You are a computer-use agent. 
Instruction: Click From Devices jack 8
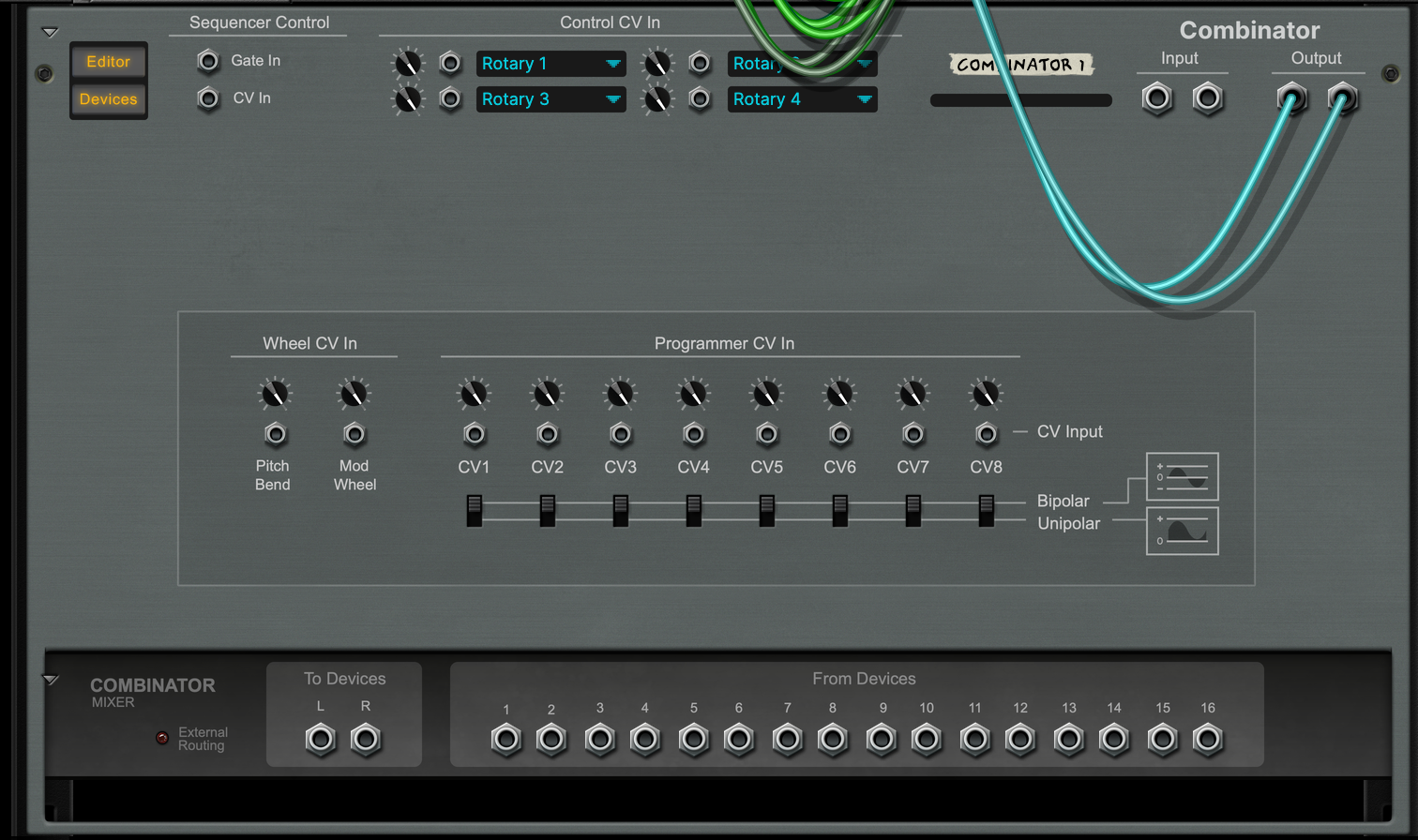833,740
